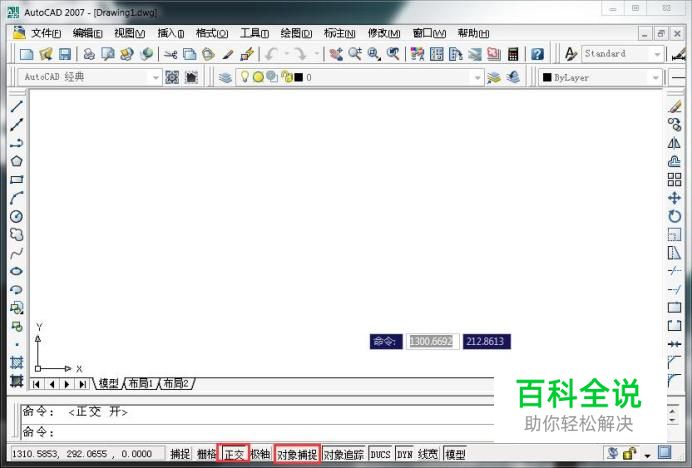
Task: Select the Erase modify tool
Action: pyautogui.click(x=674, y=106)
